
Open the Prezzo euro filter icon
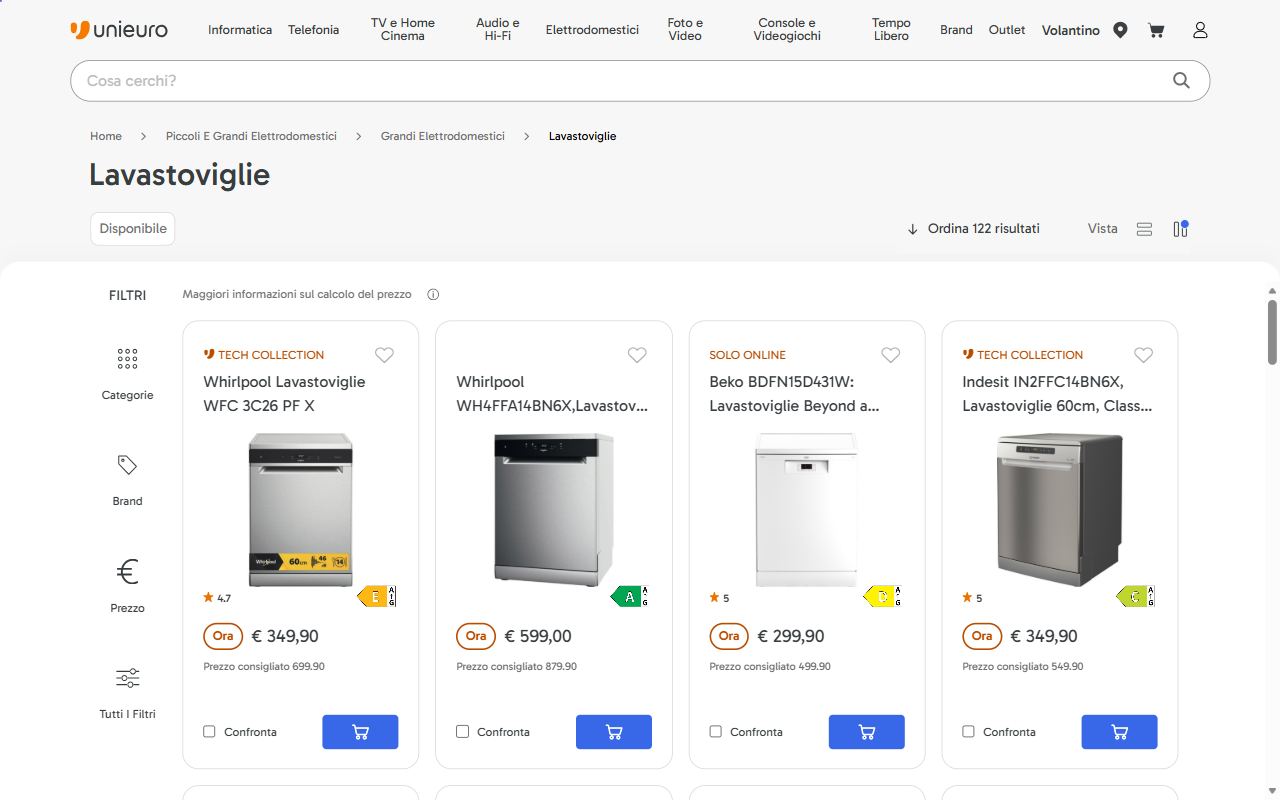click(127, 572)
